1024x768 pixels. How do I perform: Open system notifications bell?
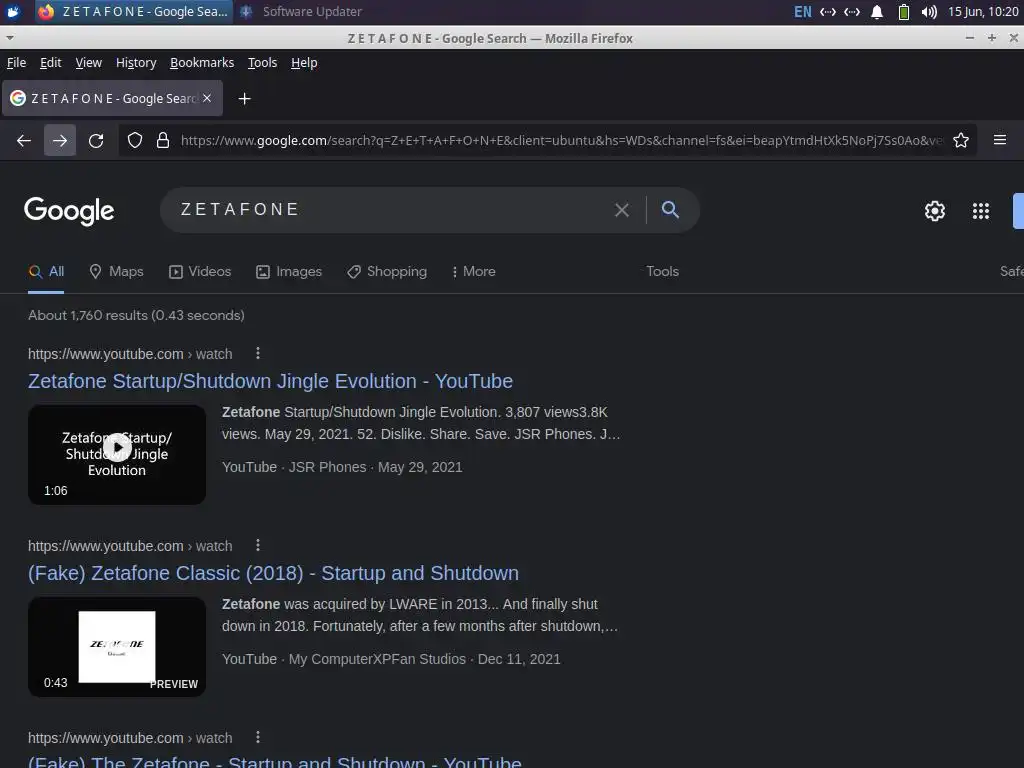coord(877,12)
